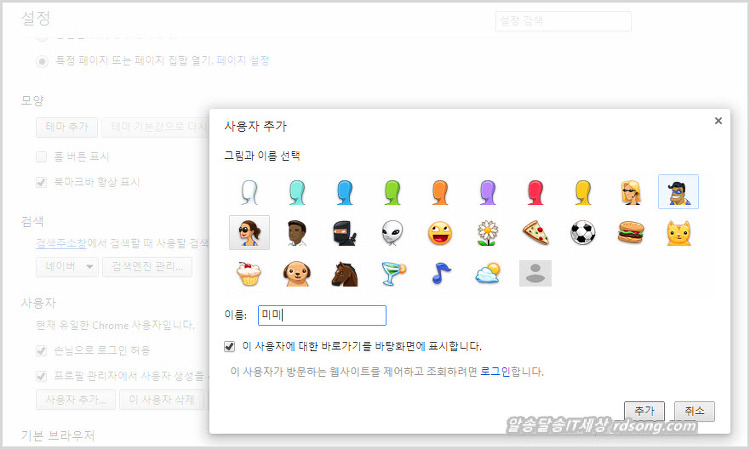The image size is (750, 449).
Task: Click the 이름 text field
Action: pyautogui.click(x=321, y=315)
